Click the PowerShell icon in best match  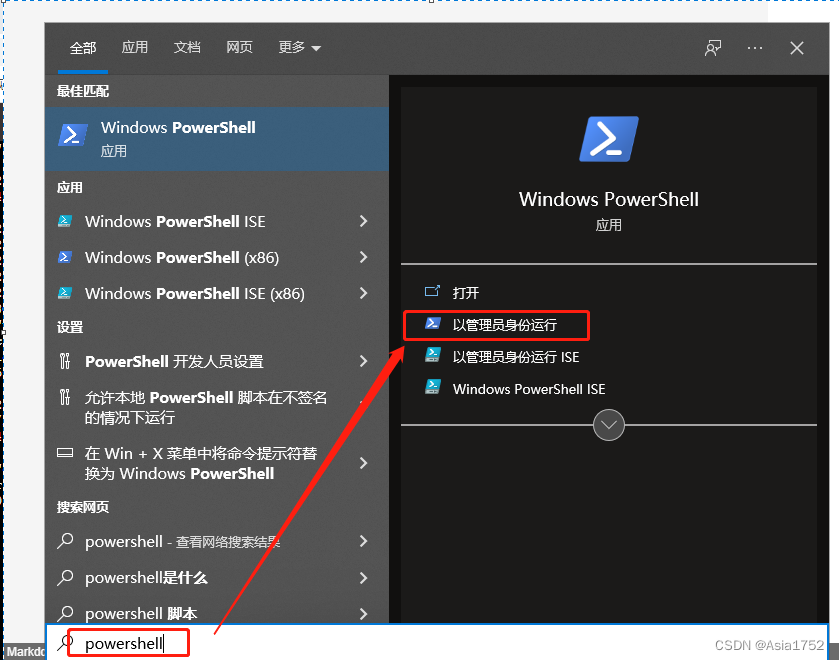(x=73, y=135)
